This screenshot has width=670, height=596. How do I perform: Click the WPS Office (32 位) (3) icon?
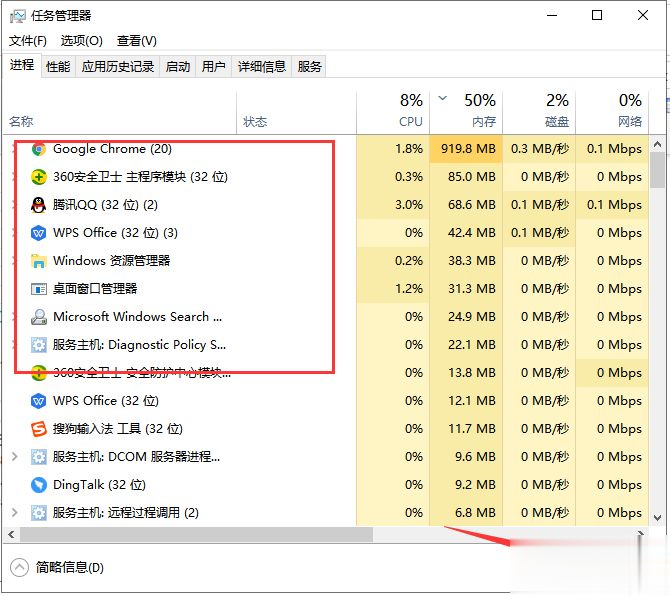coord(38,233)
